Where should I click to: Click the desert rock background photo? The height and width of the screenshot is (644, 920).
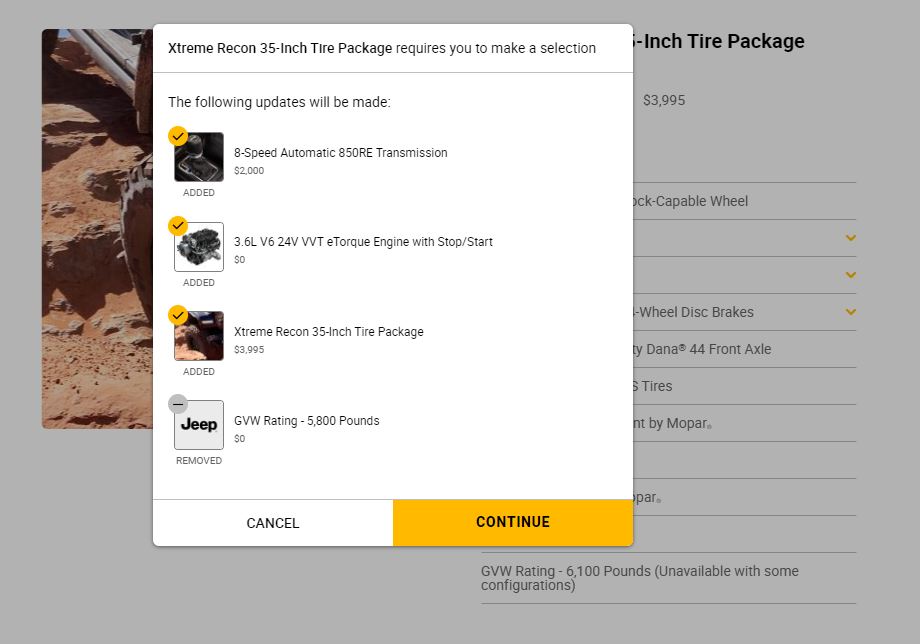tap(97, 229)
